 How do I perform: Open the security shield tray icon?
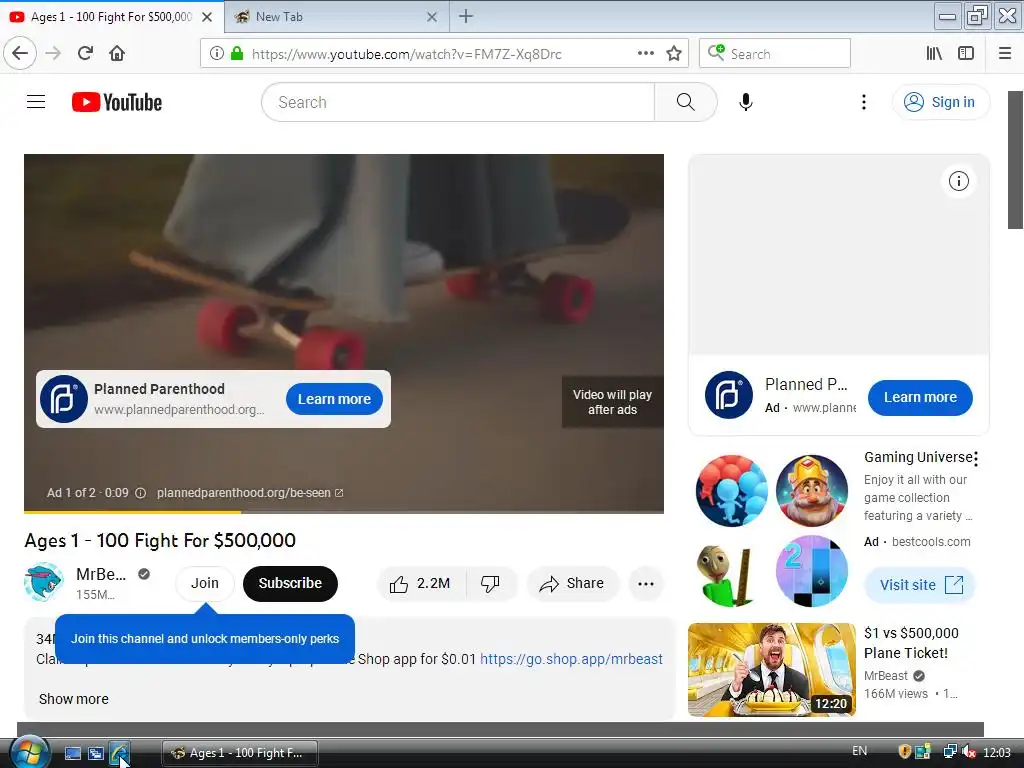pyautogui.click(x=904, y=752)
